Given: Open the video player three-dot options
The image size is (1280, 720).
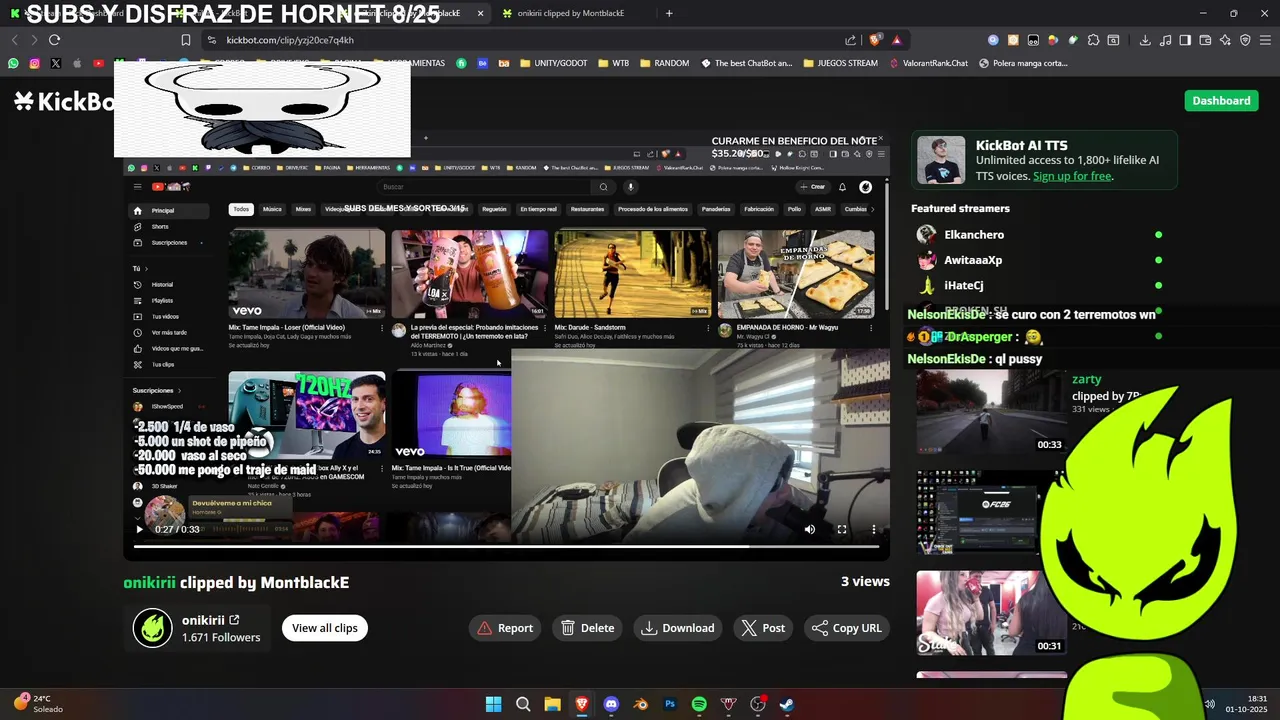Looking at the screenshot, I should [874, 529].
